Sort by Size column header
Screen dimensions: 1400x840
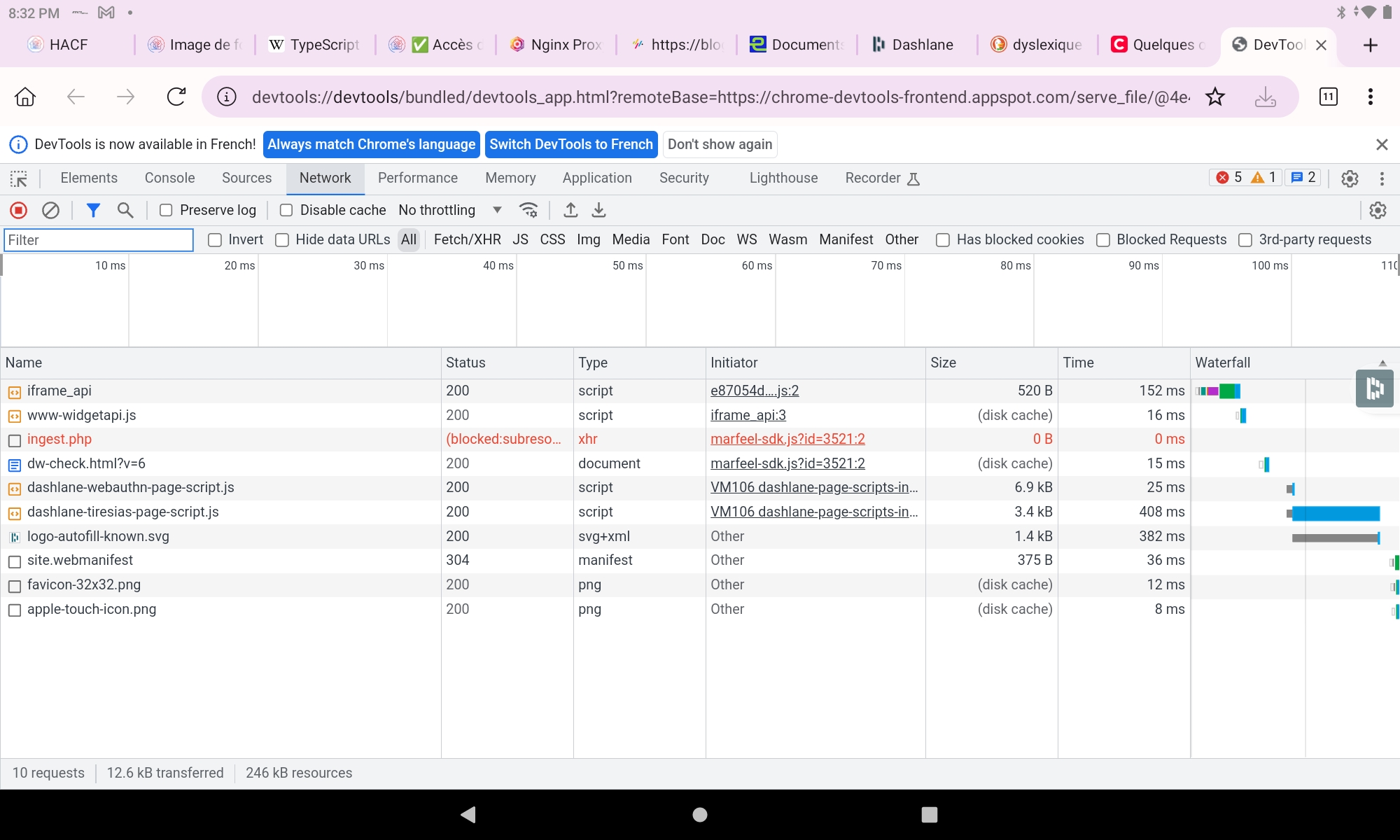pyautogui.click(x=991, y=363)
